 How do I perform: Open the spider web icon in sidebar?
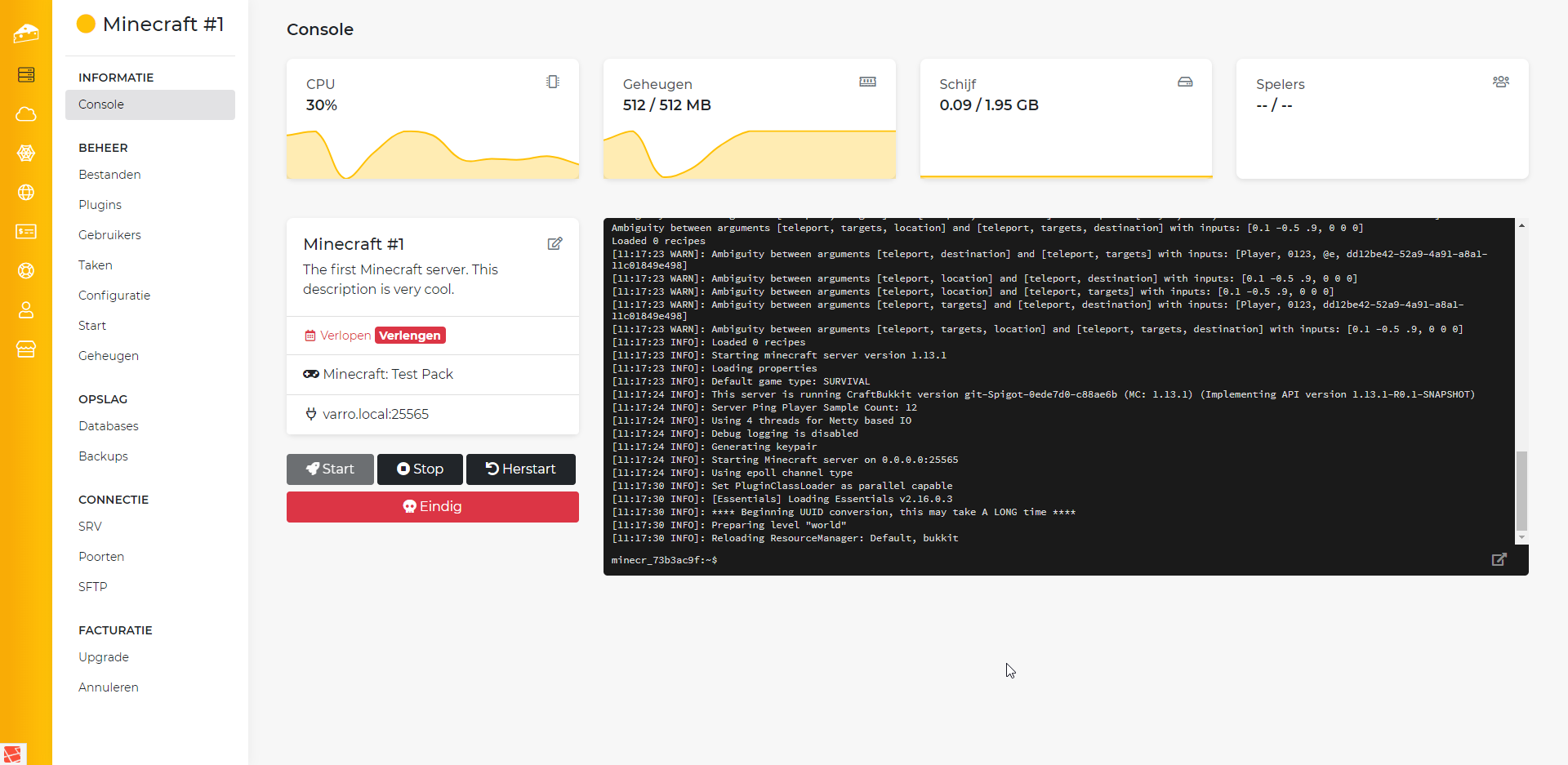coord(26,153)
